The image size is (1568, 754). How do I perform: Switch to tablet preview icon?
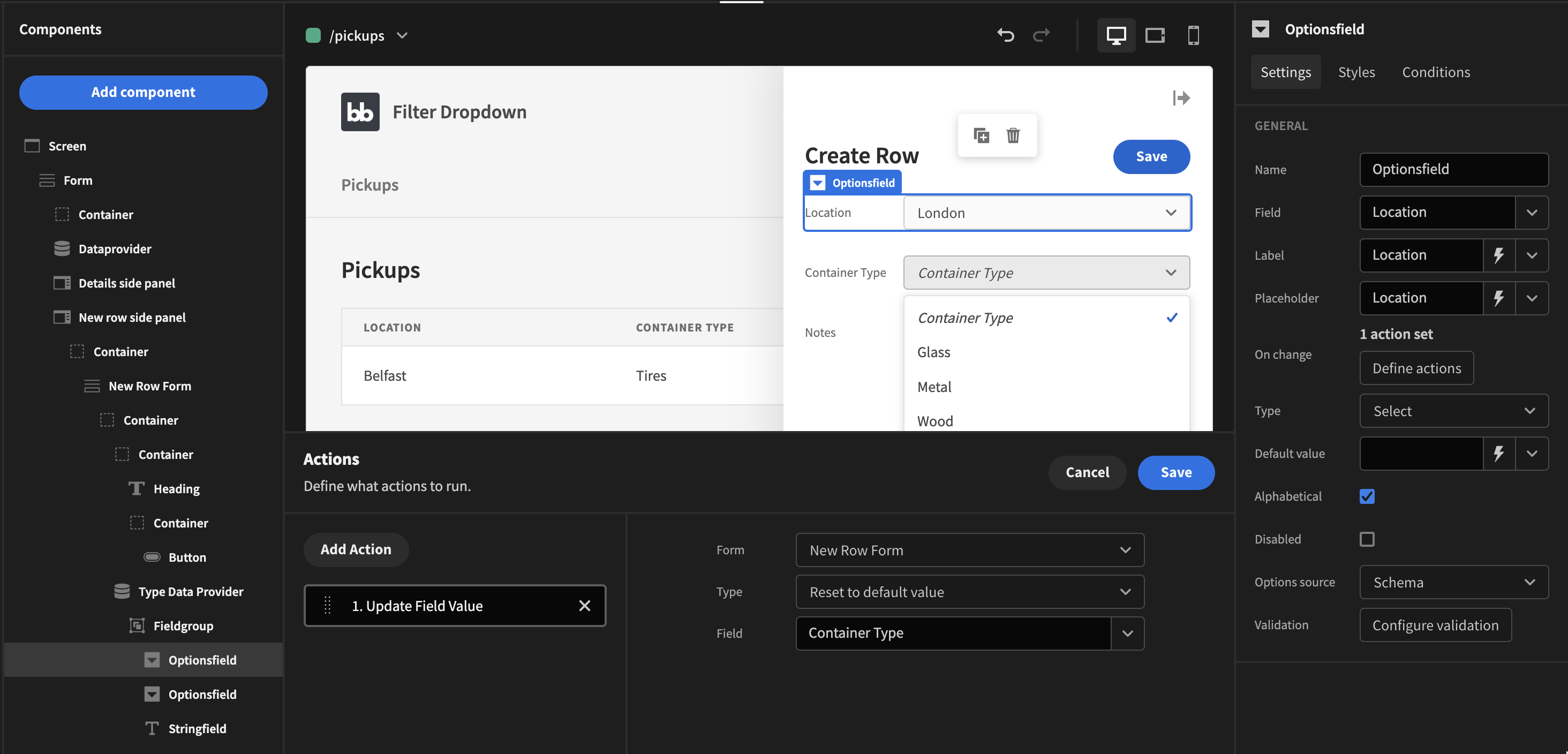pos(1155,35)
